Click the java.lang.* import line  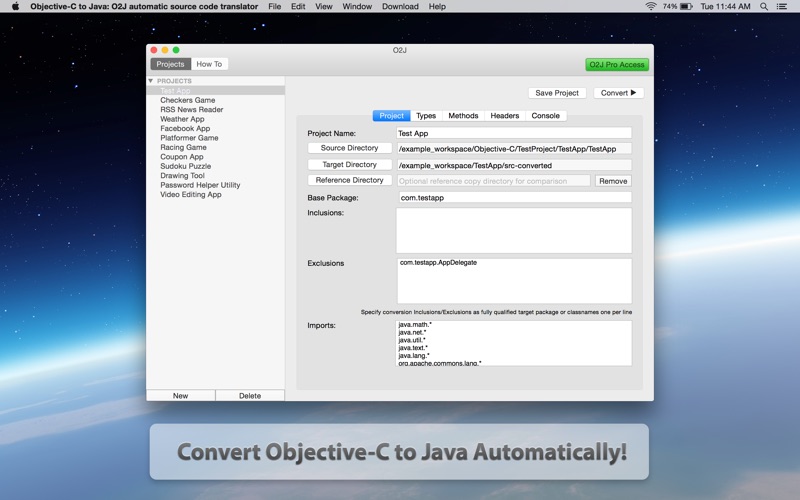tap(414, 355)
